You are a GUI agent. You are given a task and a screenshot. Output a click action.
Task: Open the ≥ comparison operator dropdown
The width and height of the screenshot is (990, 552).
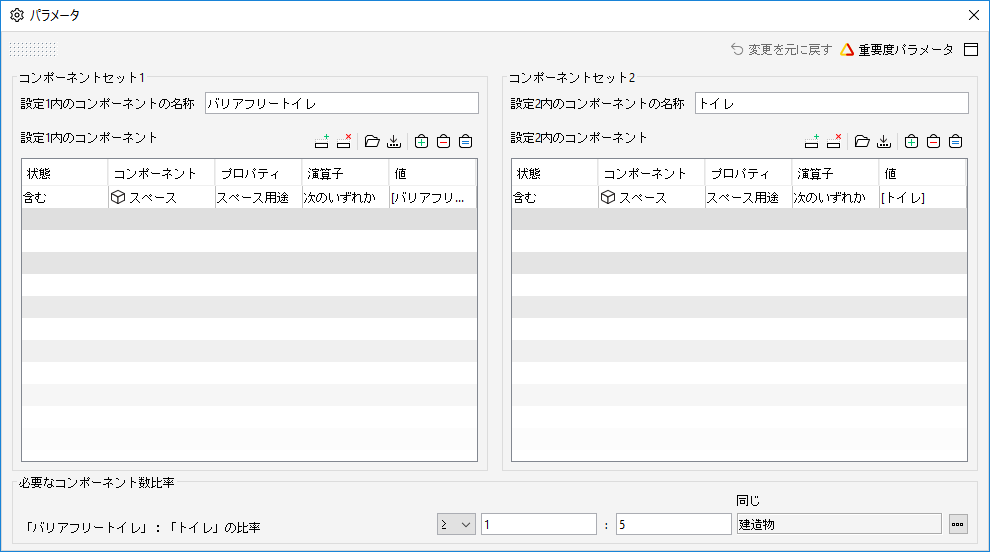[x=456, y=524]
